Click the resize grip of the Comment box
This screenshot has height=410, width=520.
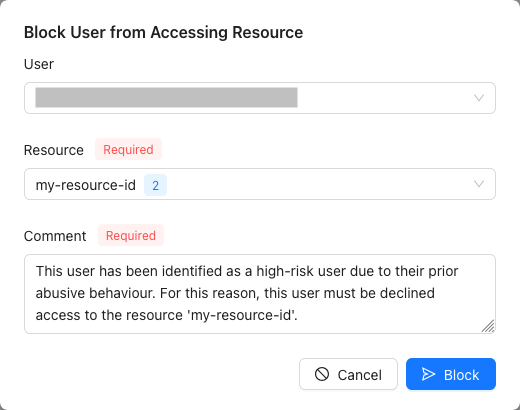(x=488, y=326)
